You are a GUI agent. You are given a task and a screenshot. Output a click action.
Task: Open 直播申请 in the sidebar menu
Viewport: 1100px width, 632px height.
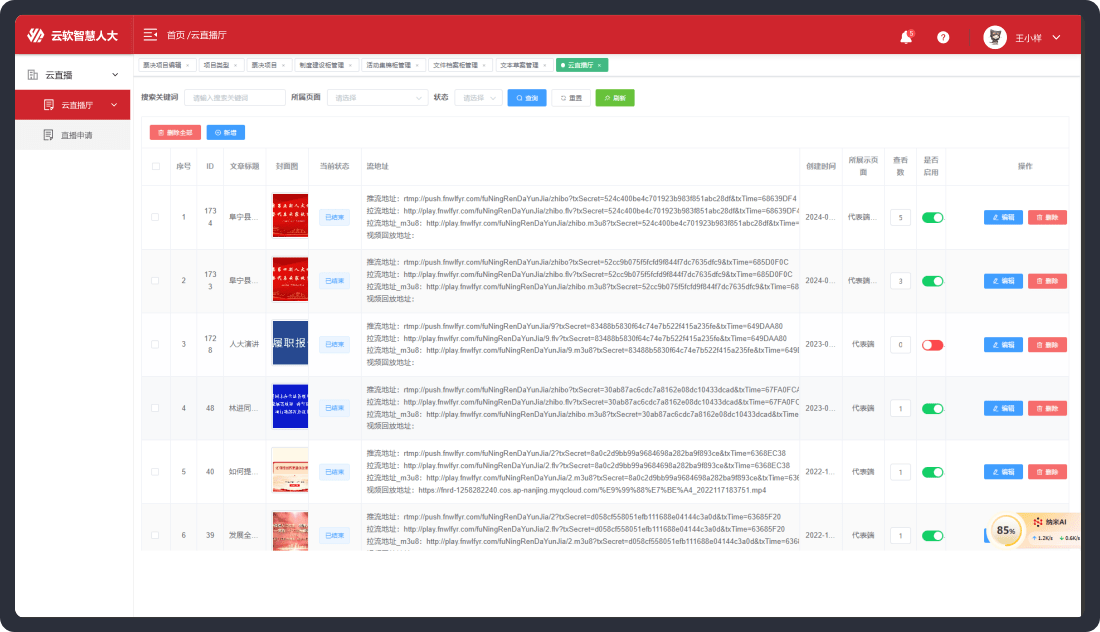click(x=76, y=135)
